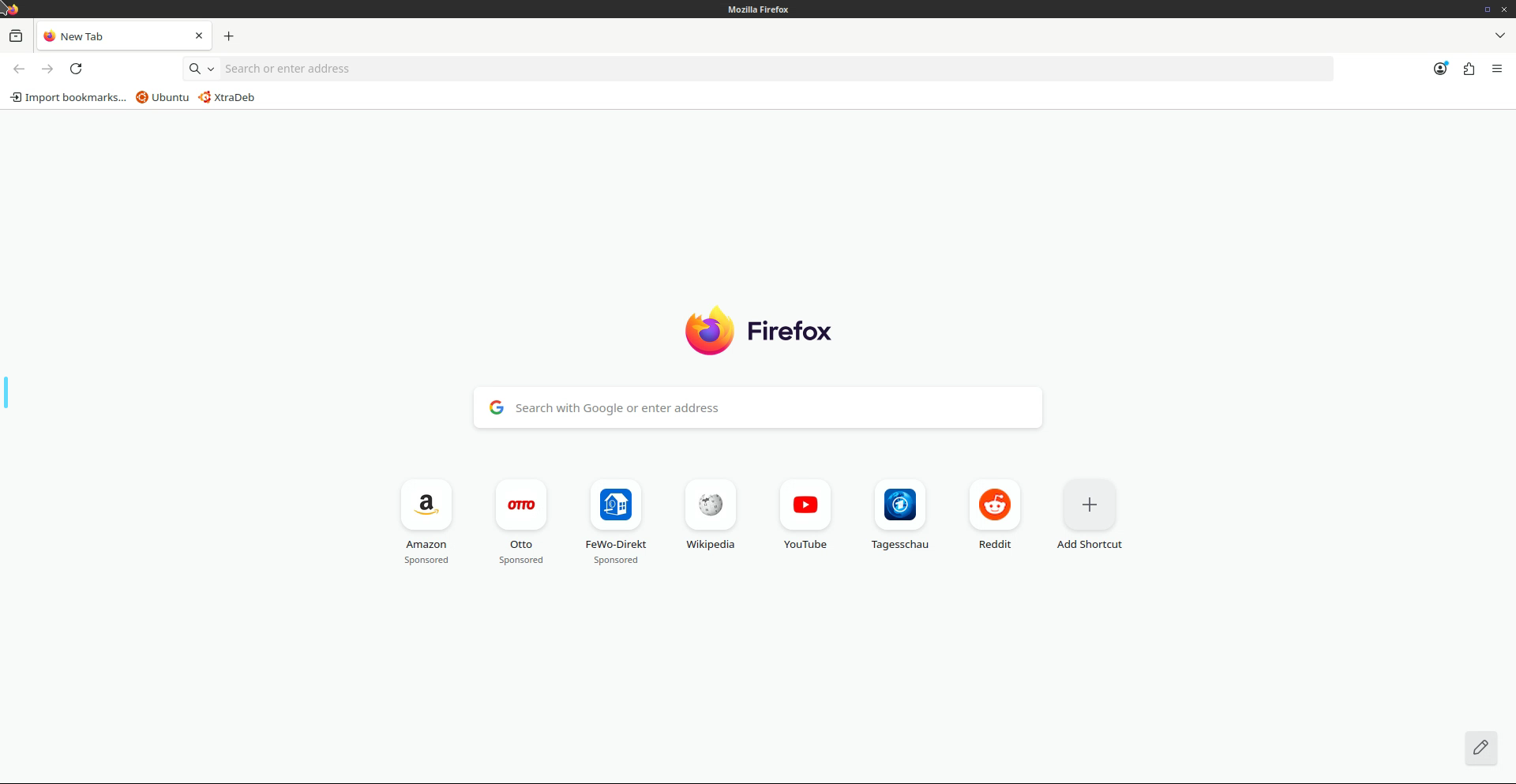The height and width of the screenshot is (784, 1516).
Task: Open the Amazon sponsored shortcut
Action: coord(426,505)
